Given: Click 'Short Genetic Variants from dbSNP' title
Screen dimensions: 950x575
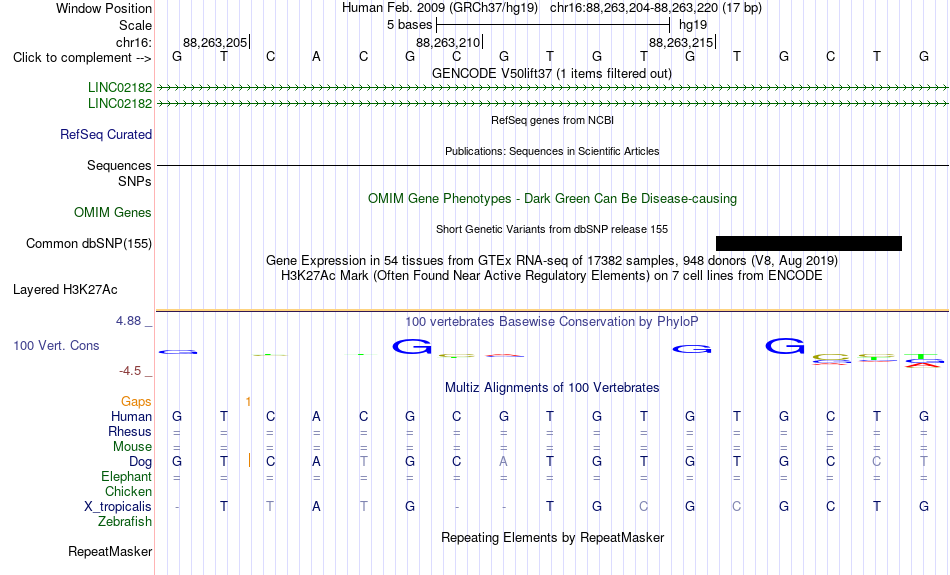Looking at the screenshot, I should (552, 229).
